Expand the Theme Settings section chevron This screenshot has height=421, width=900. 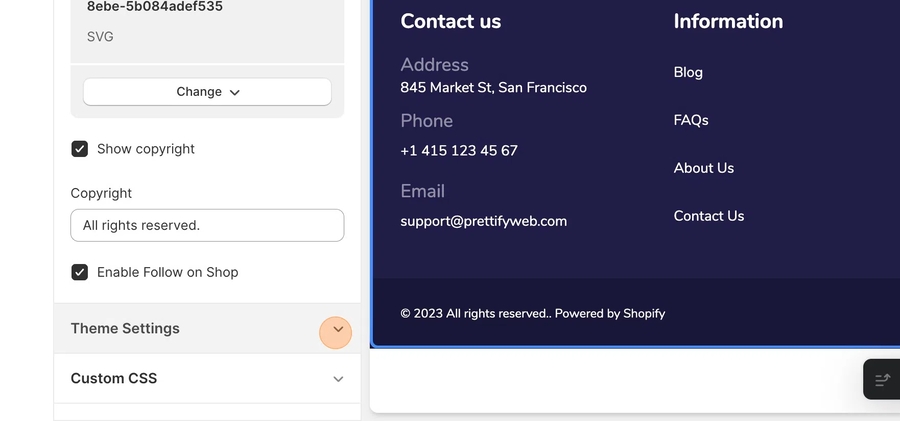(337, 329)
